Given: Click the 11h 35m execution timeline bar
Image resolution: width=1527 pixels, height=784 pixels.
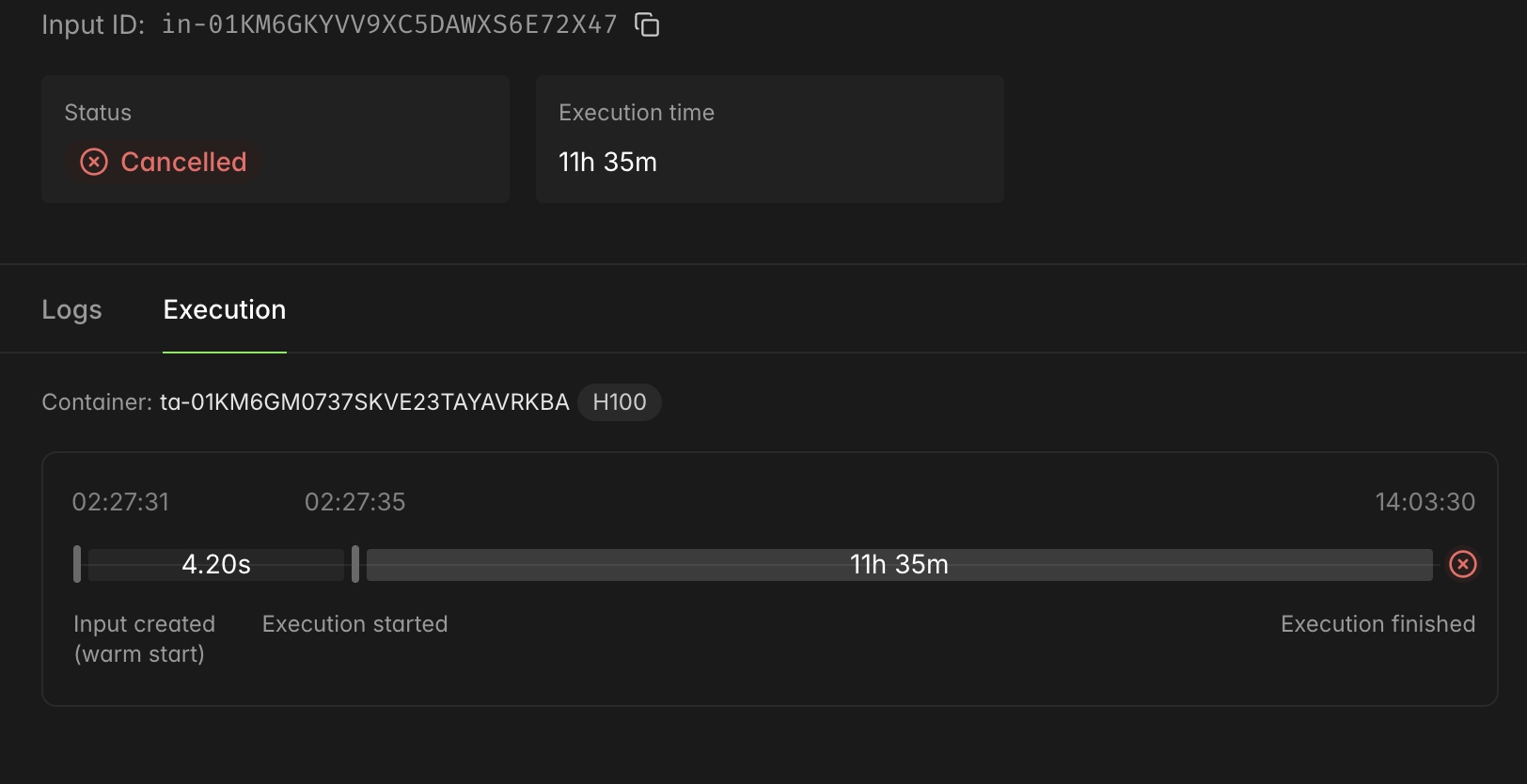Looking at the screenshot, I should (899, 564).
